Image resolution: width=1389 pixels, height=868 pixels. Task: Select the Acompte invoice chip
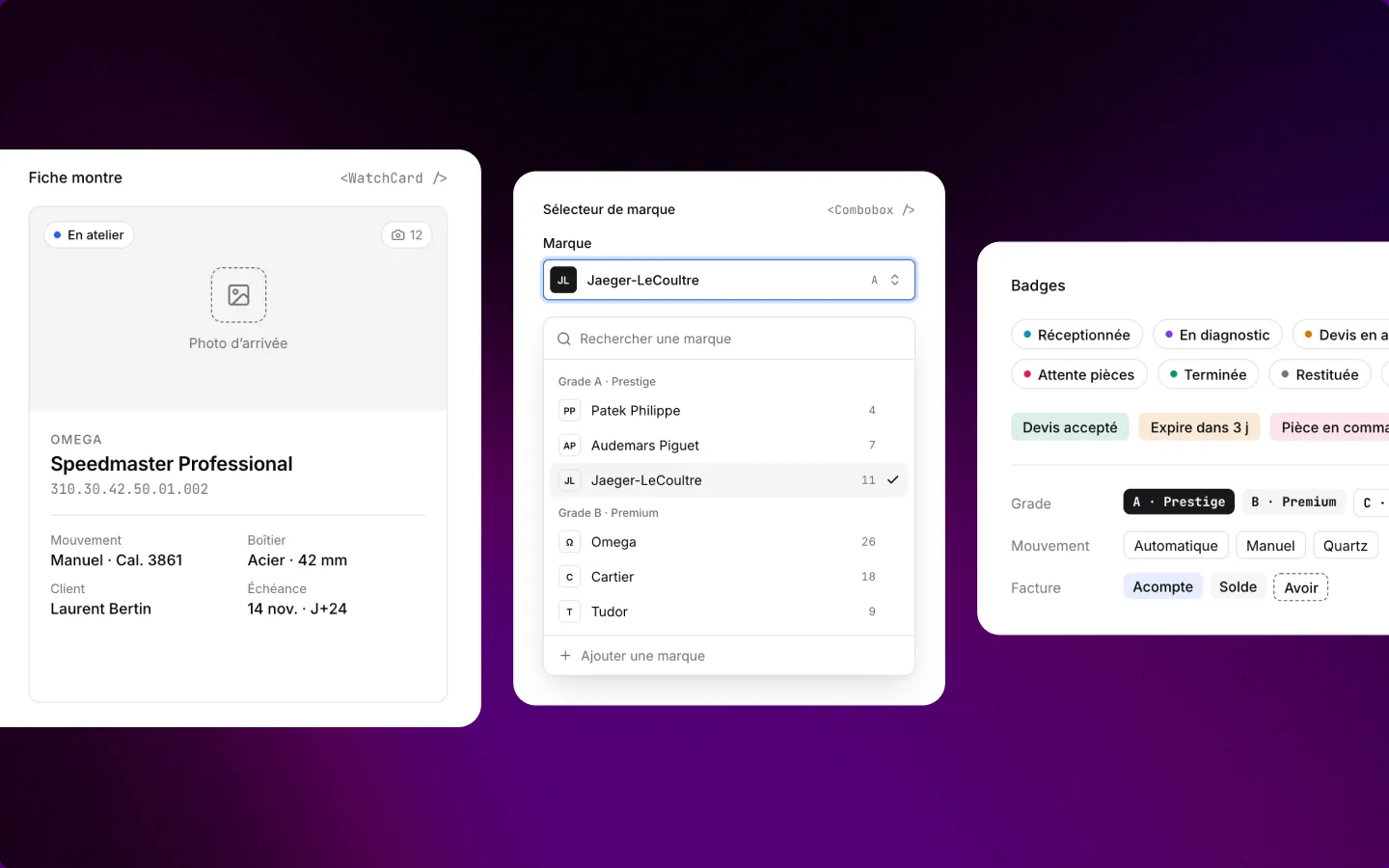coord(1163,586)
